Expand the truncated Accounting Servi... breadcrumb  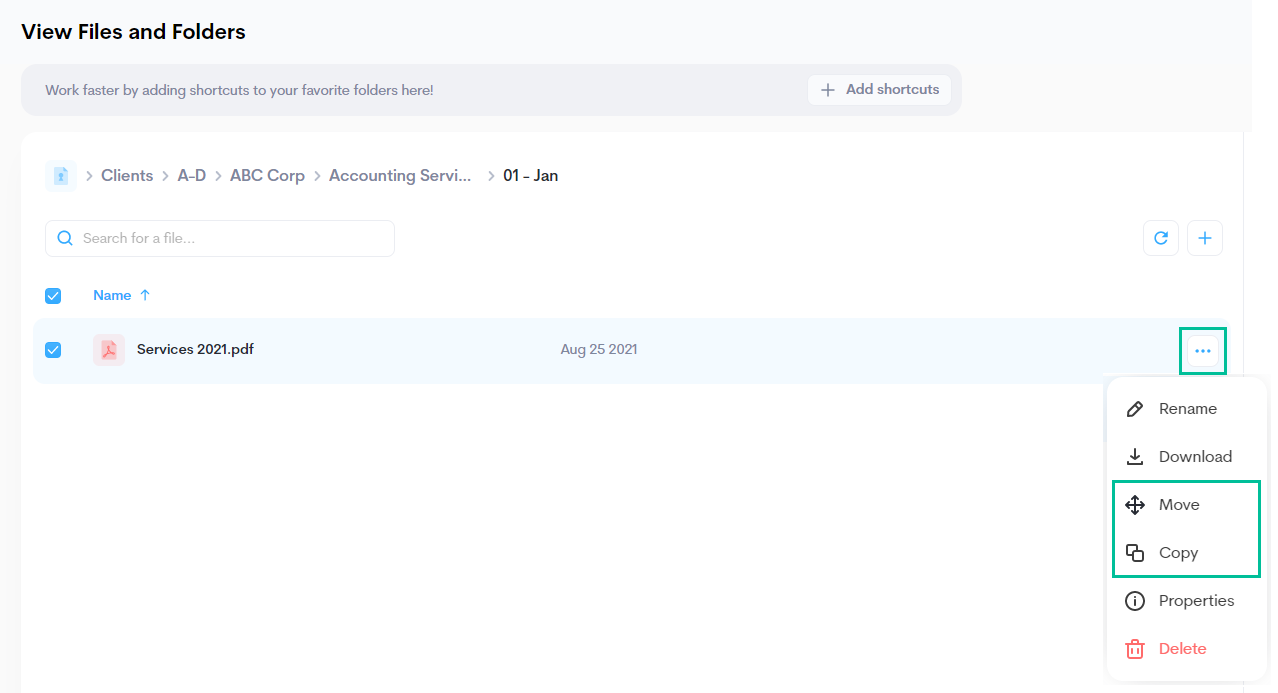(400, 176)
